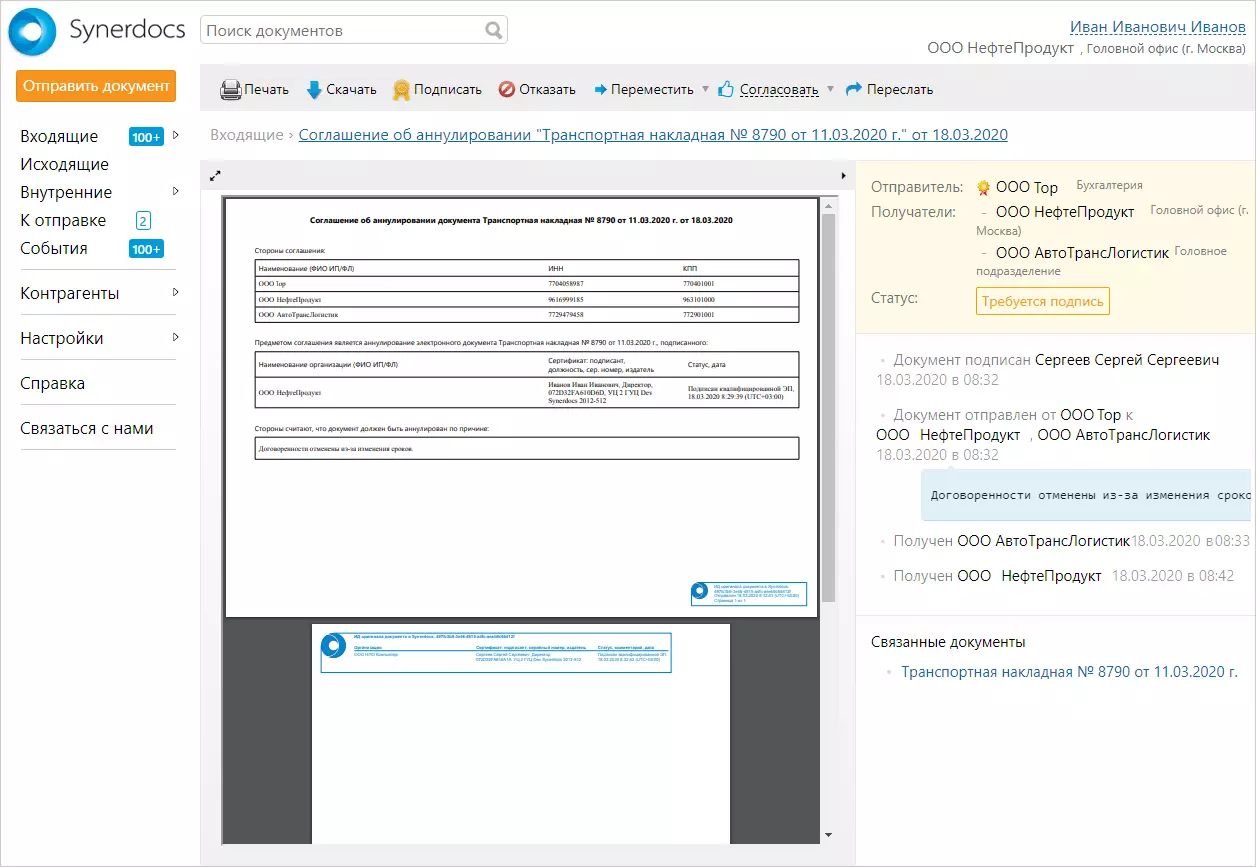Click the Переслать forward icon
Viewport: 1256px width, 867px height.
853,89
